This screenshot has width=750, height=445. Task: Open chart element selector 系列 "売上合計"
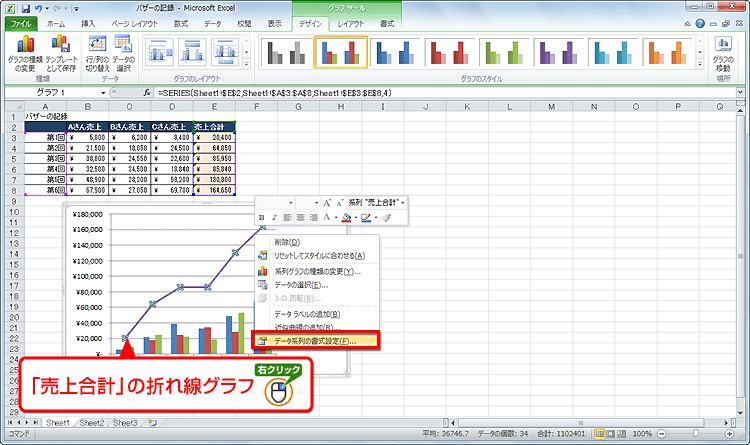pyautogui.click(x=376, y=203)
